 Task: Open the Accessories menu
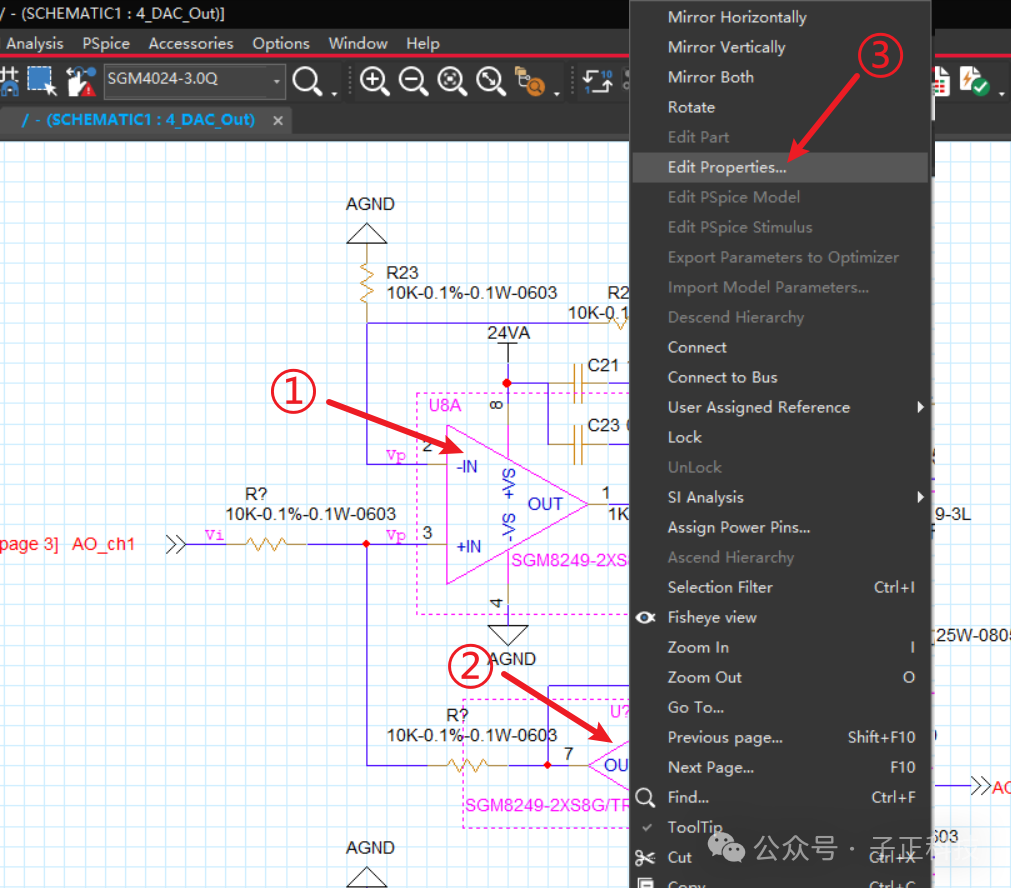191,43
